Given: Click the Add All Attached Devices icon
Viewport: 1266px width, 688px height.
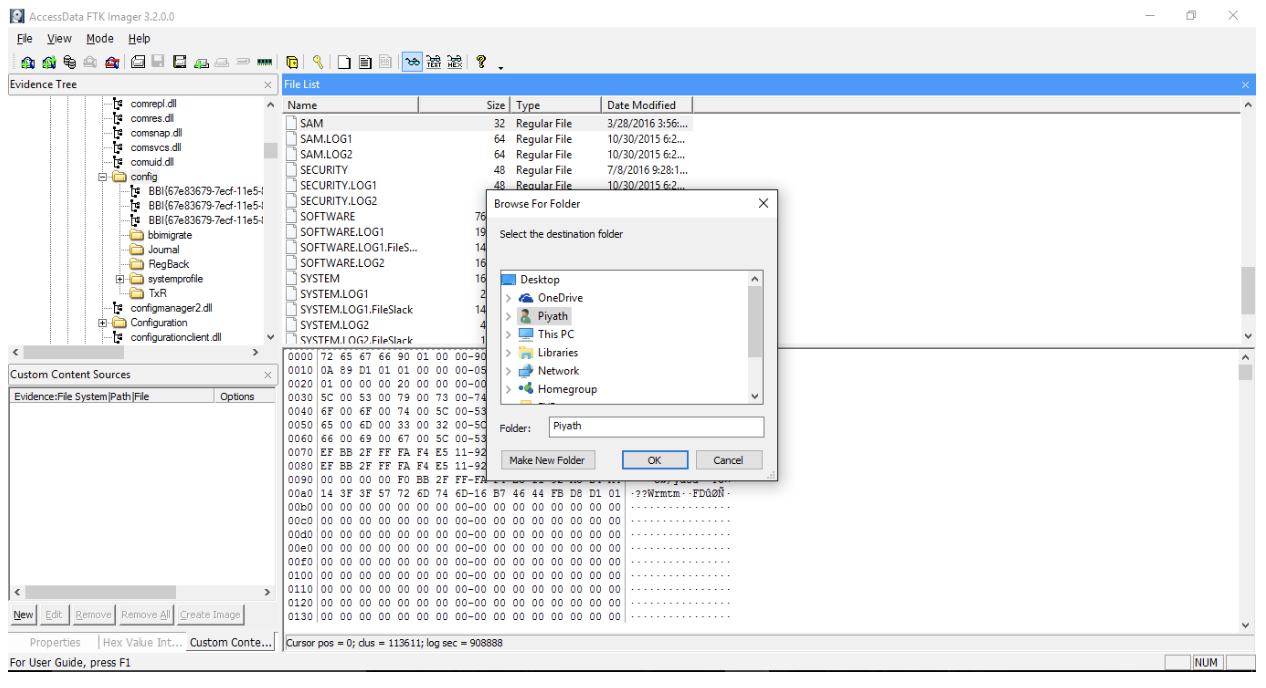Looking at the screenshot, I should coord(49,62).
